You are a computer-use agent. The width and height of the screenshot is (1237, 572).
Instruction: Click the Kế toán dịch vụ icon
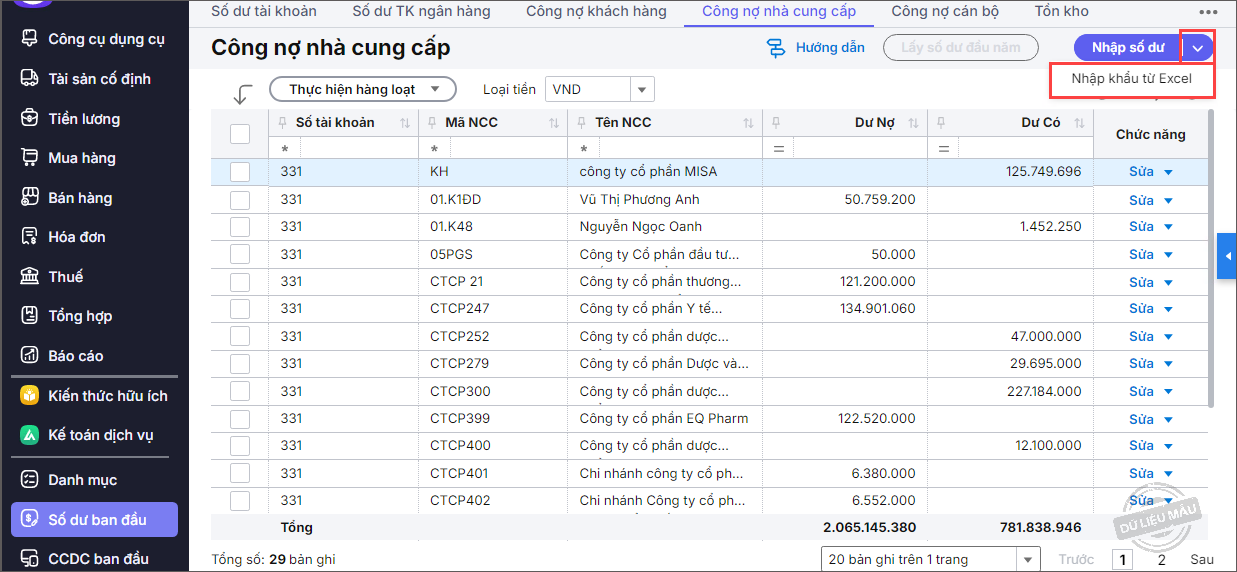click(30, 435)
